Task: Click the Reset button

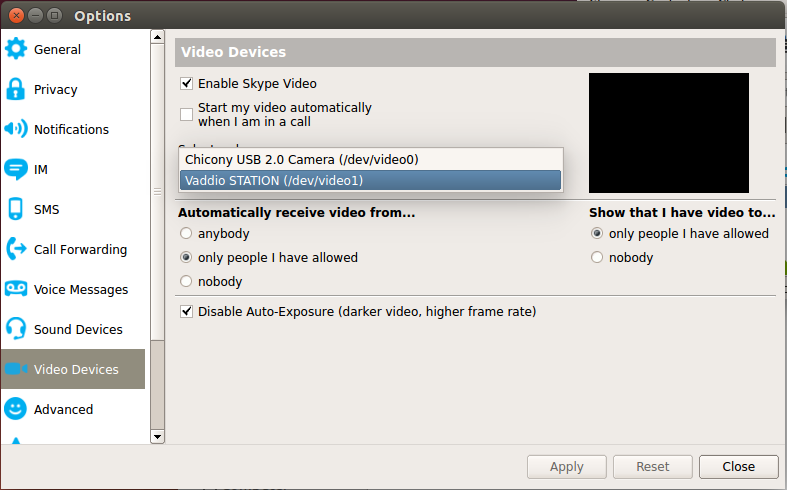Action: 652,467
